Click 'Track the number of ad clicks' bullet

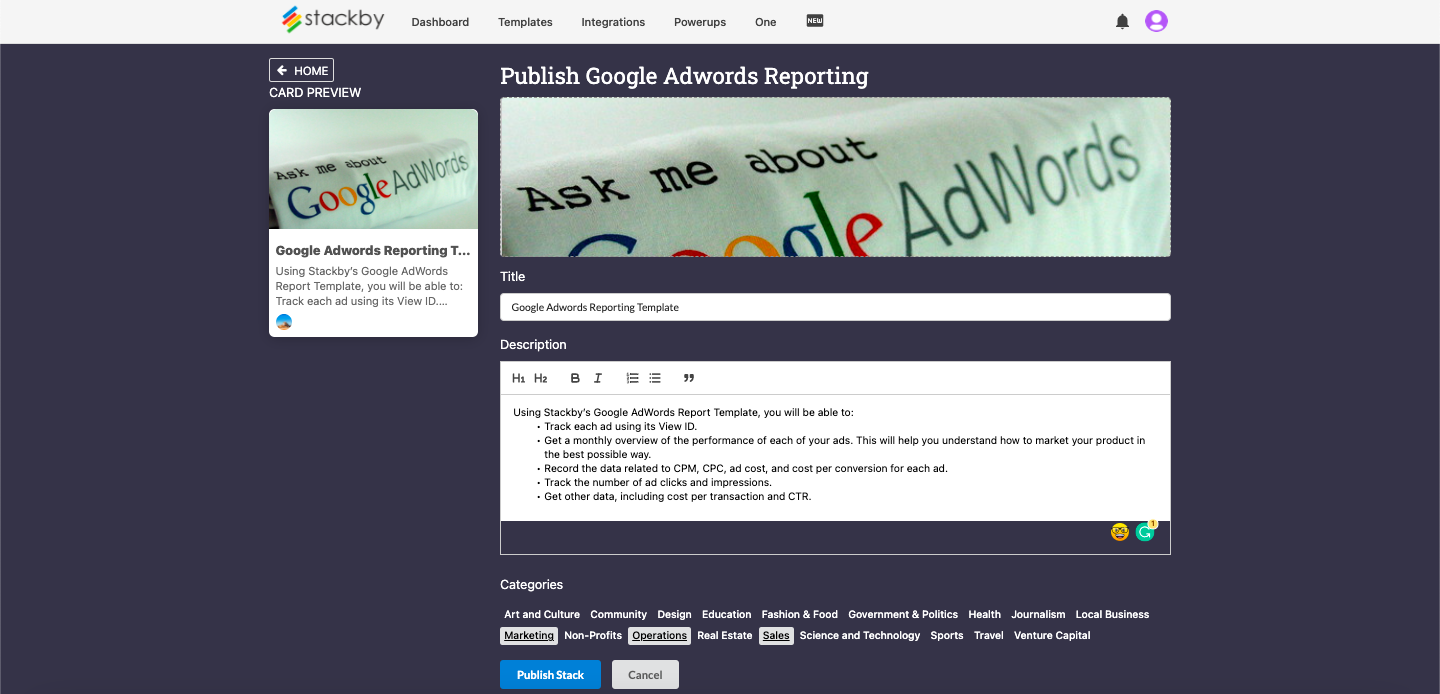tap(658, 482)
